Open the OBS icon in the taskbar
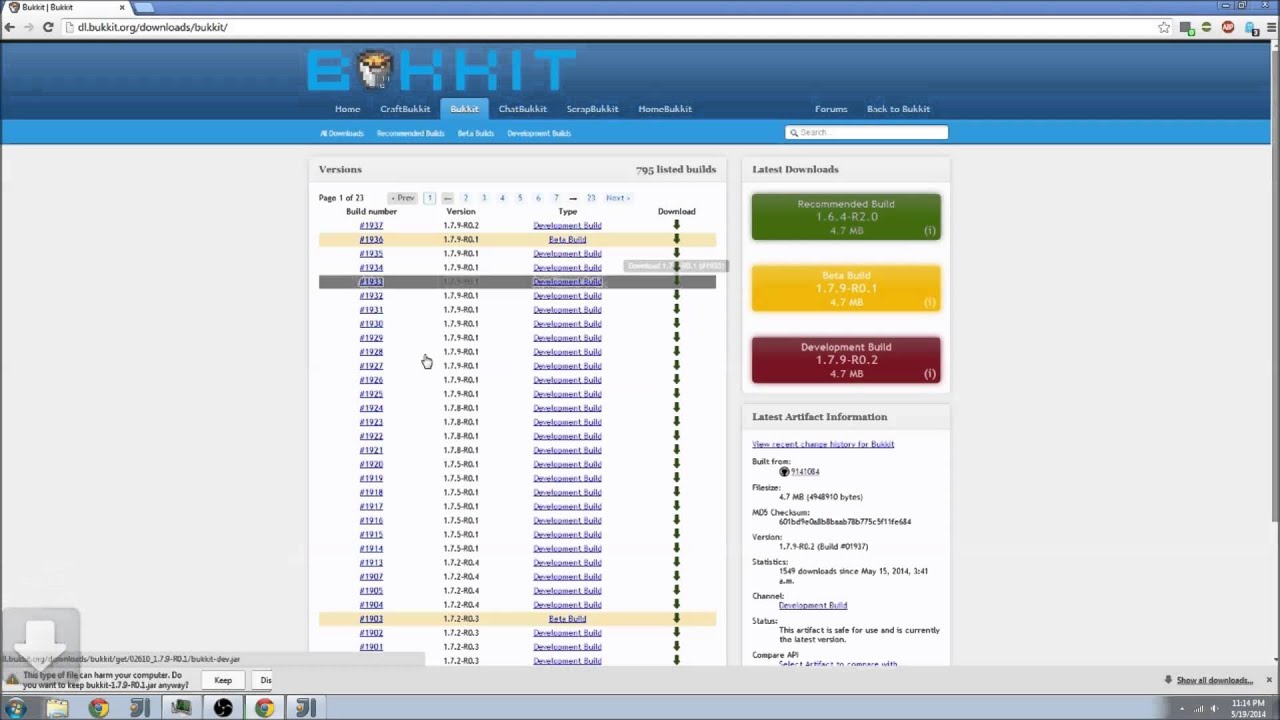The image size is (1280, 720). tap(223, 708)
